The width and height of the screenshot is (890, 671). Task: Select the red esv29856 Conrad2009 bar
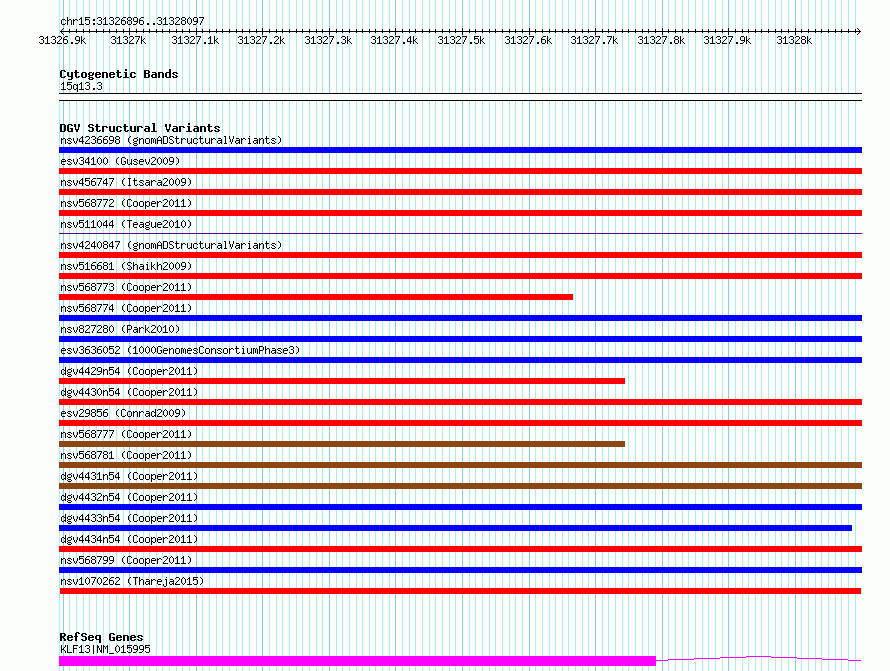pyautogui.click(x=460, y=423)
